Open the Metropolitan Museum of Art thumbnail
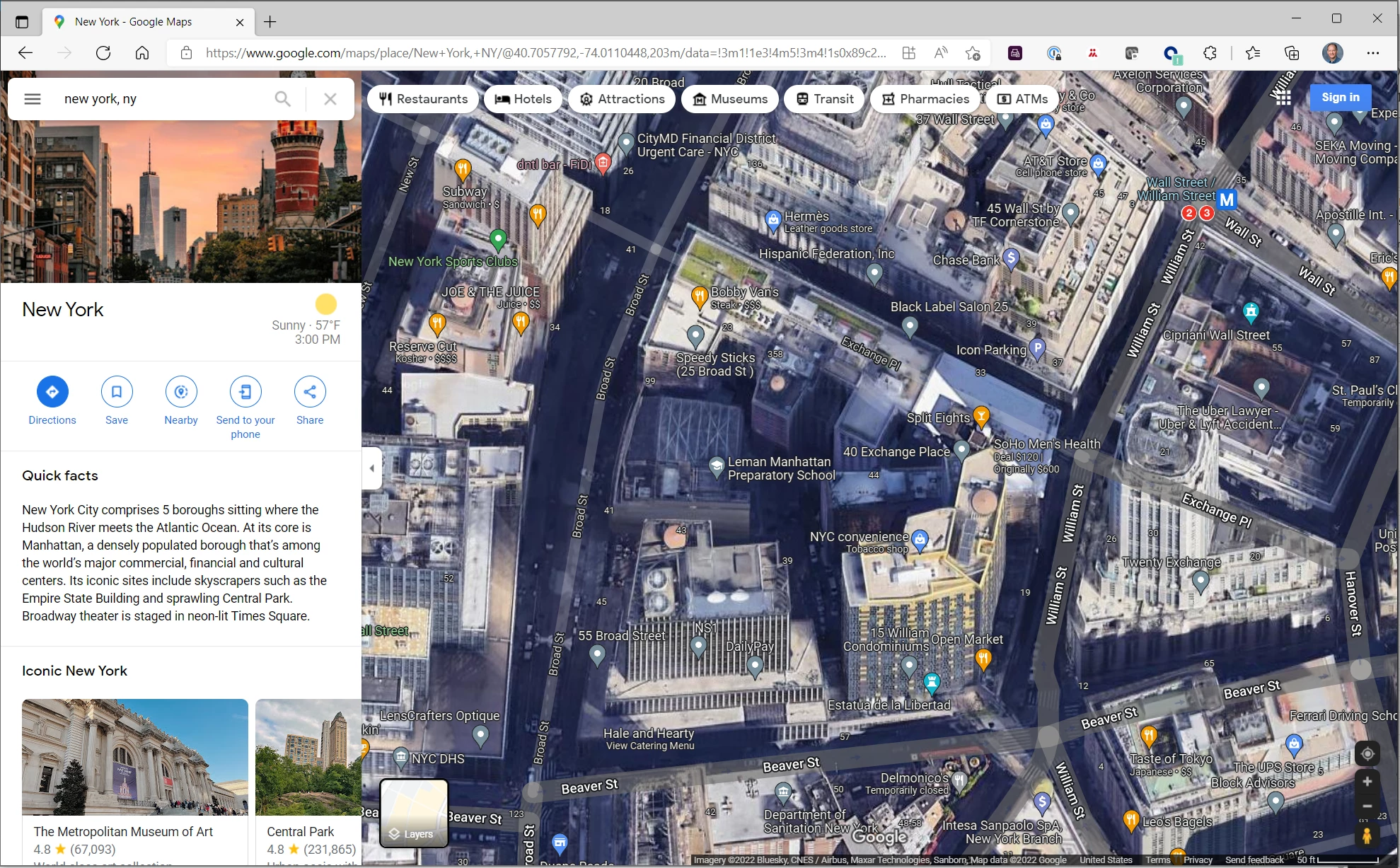Screen dimensions: 1400x868 coord(135,757)
